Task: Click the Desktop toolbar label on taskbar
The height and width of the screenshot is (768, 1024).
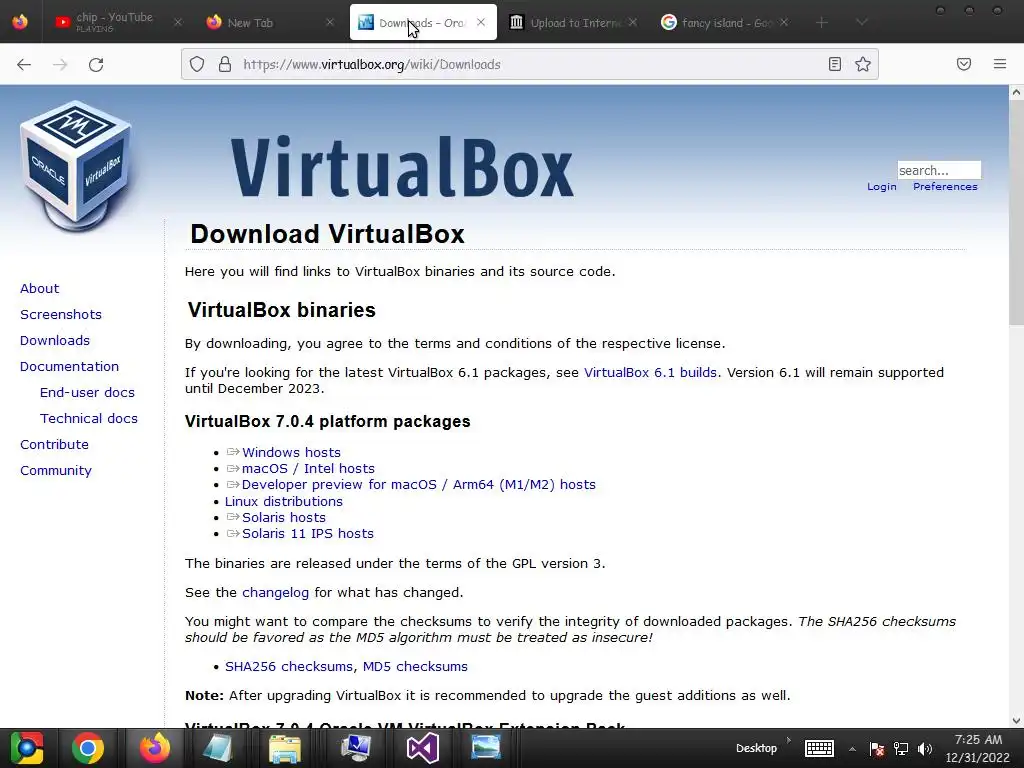Action: point(756,748)
